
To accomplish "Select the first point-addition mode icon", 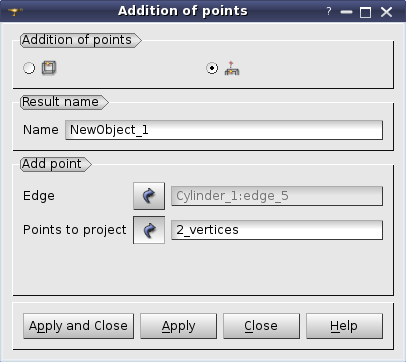I will (49, 68).
